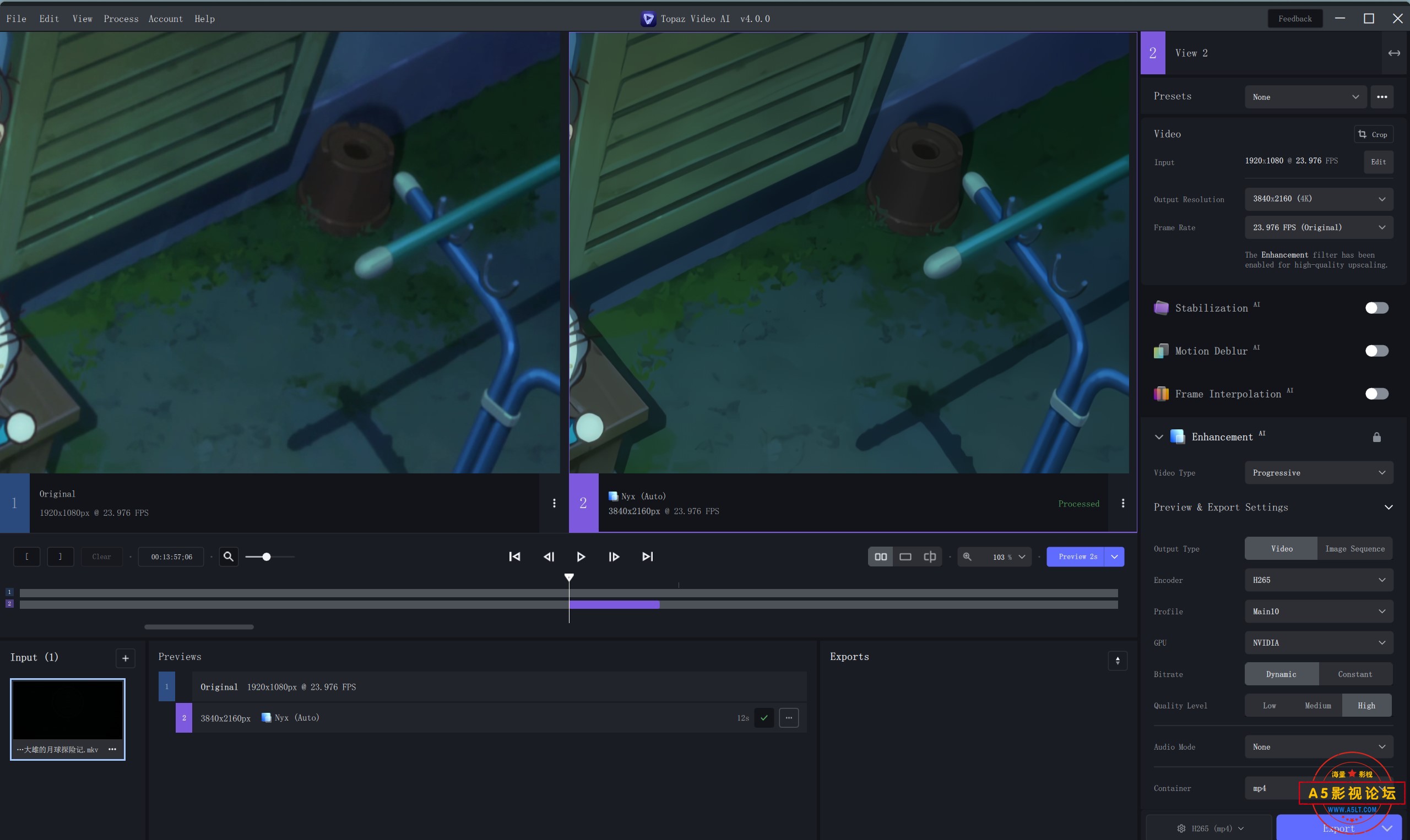Click the green checkmark on Nyx preview

tap(764, 718)
